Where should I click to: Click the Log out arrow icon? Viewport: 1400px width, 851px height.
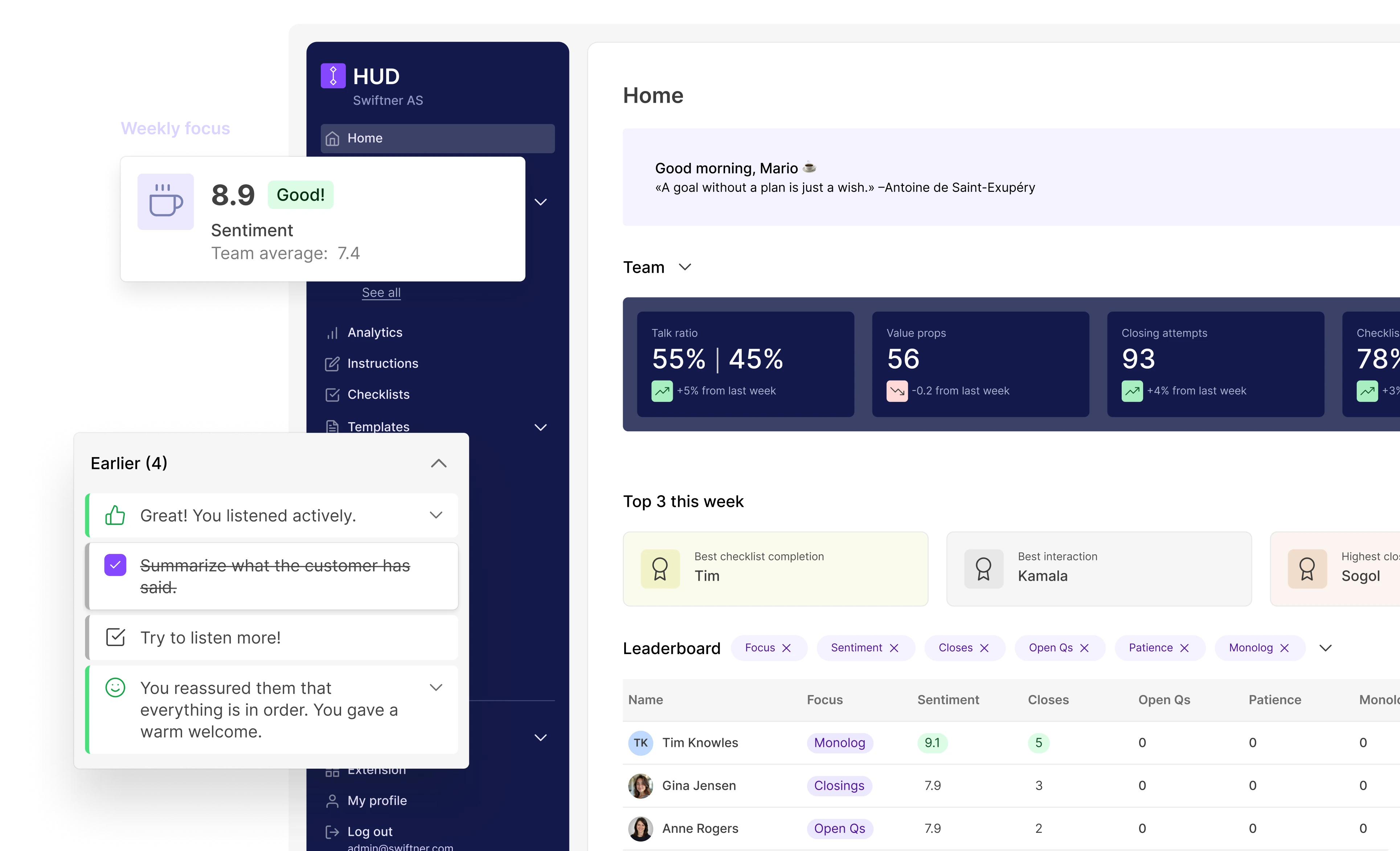(x=332, y=832)
